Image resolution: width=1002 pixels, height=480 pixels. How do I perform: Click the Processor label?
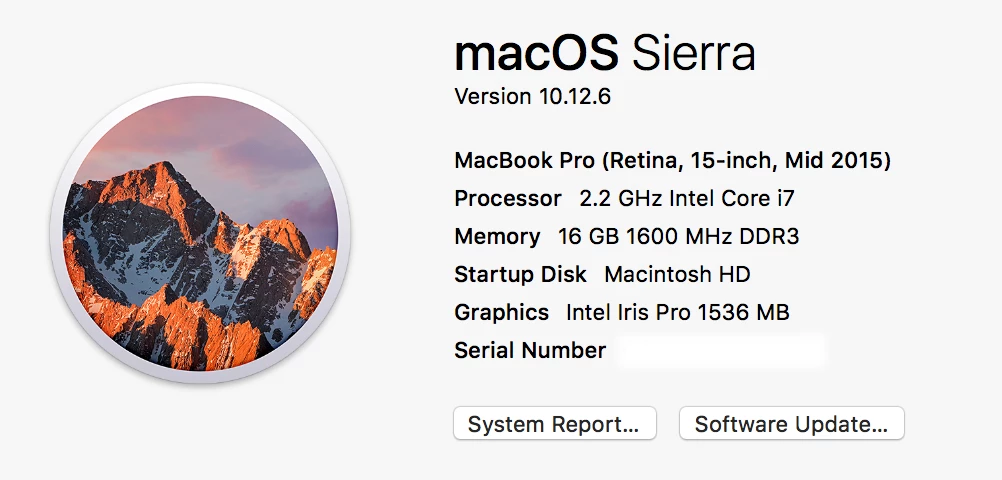508,199
